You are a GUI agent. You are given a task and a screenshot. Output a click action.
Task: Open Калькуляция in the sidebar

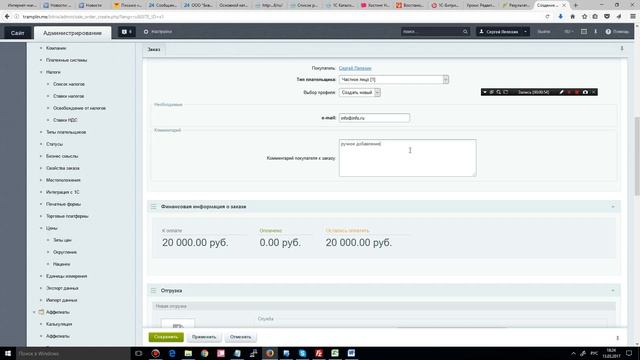[59, 324]
